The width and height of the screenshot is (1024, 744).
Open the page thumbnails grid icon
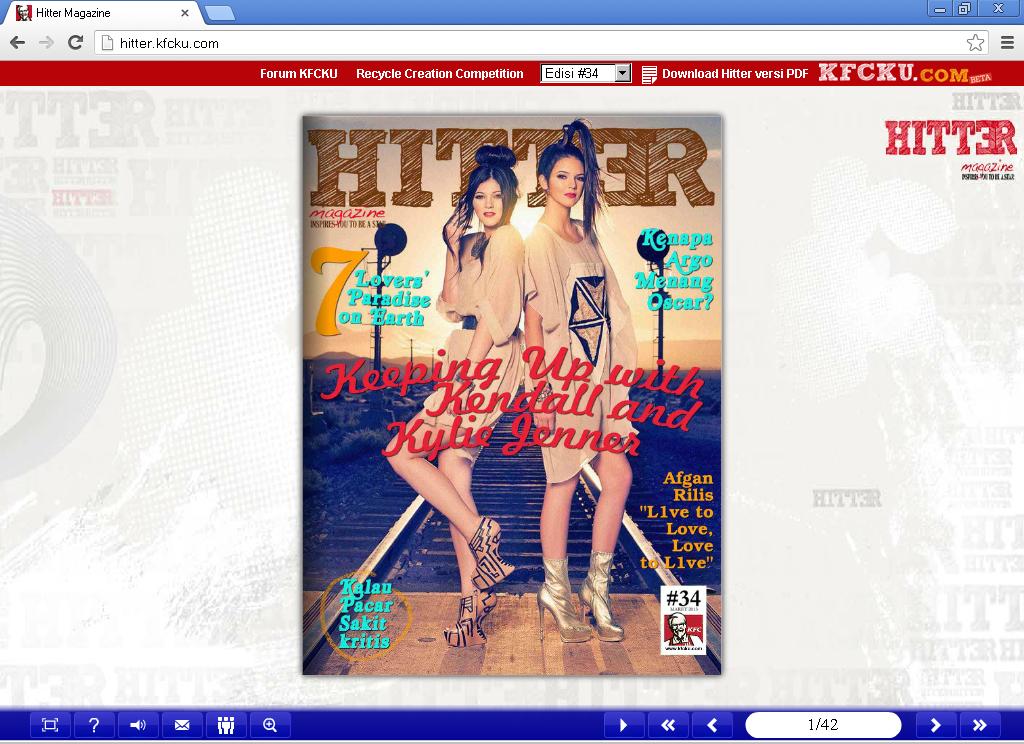pyautogui.click(x=226, y=725)
